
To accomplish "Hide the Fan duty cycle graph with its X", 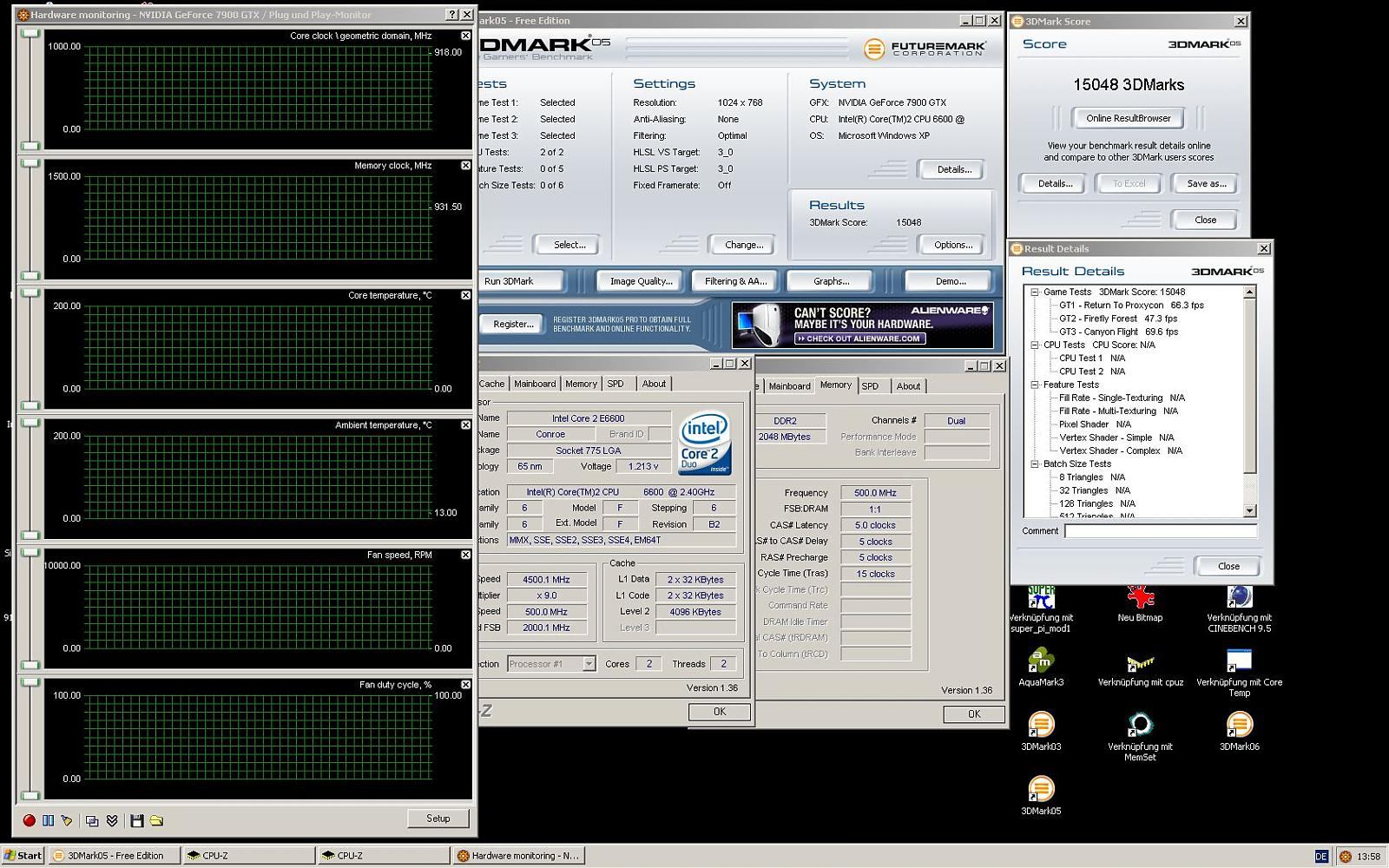I will coord(465,685).
